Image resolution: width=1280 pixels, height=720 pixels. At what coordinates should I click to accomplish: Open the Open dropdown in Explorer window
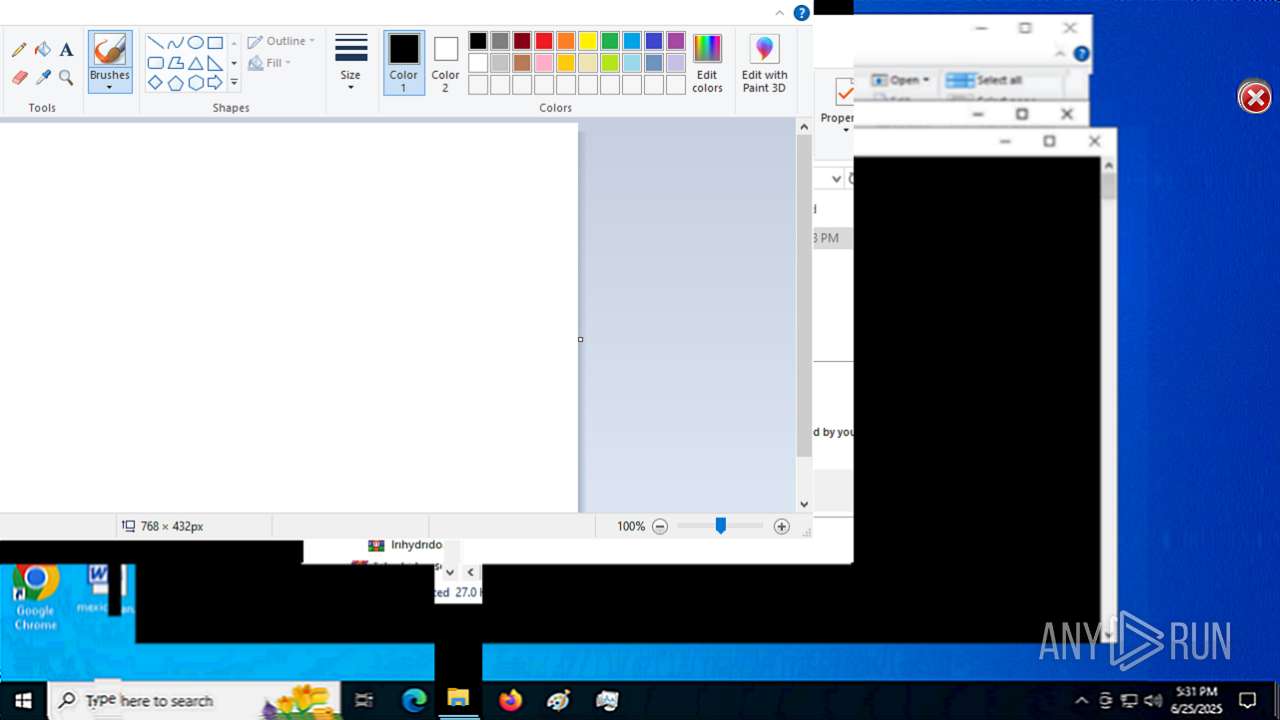pos(900,80)
